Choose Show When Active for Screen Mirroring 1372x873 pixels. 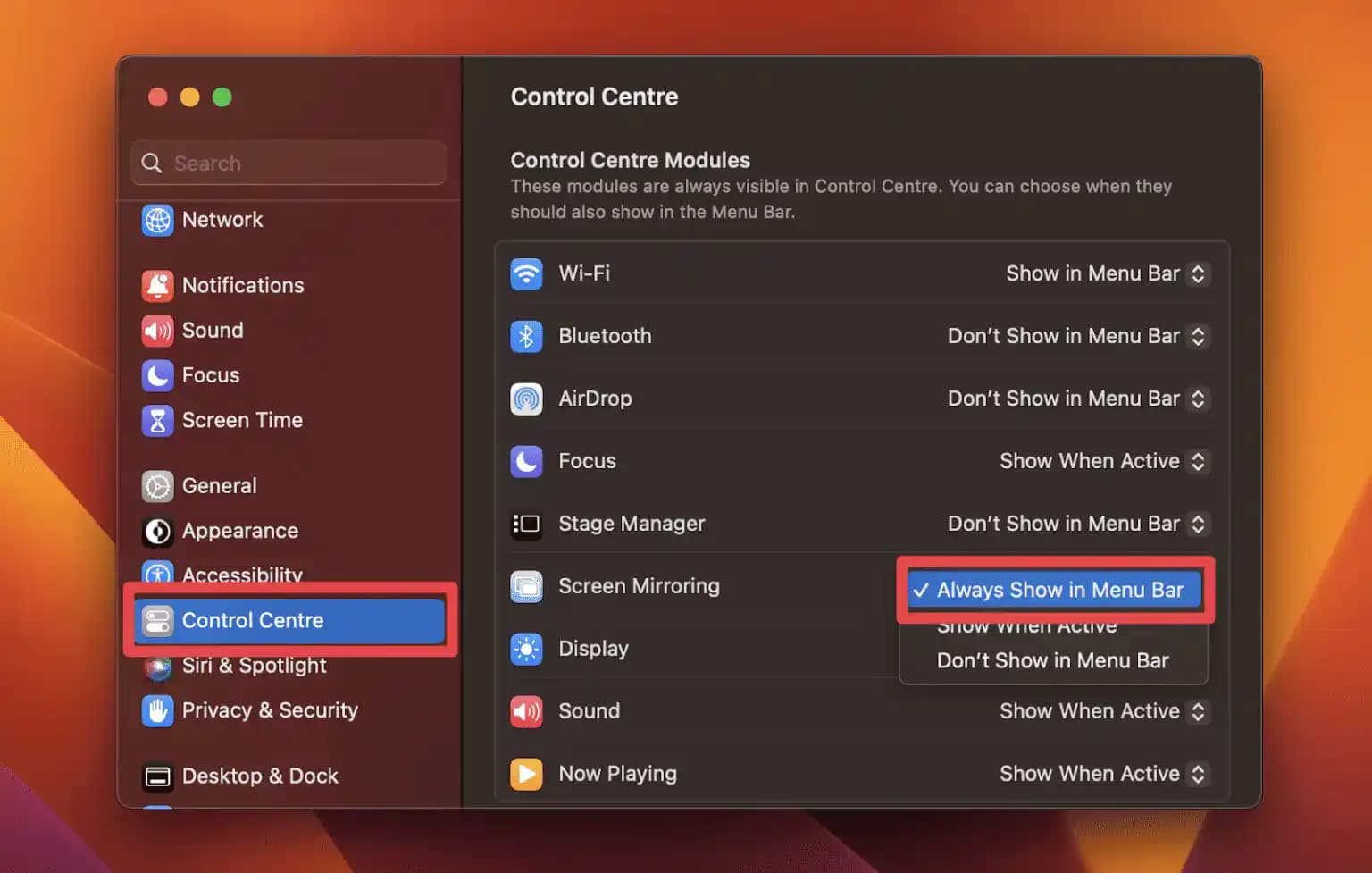1026,625
